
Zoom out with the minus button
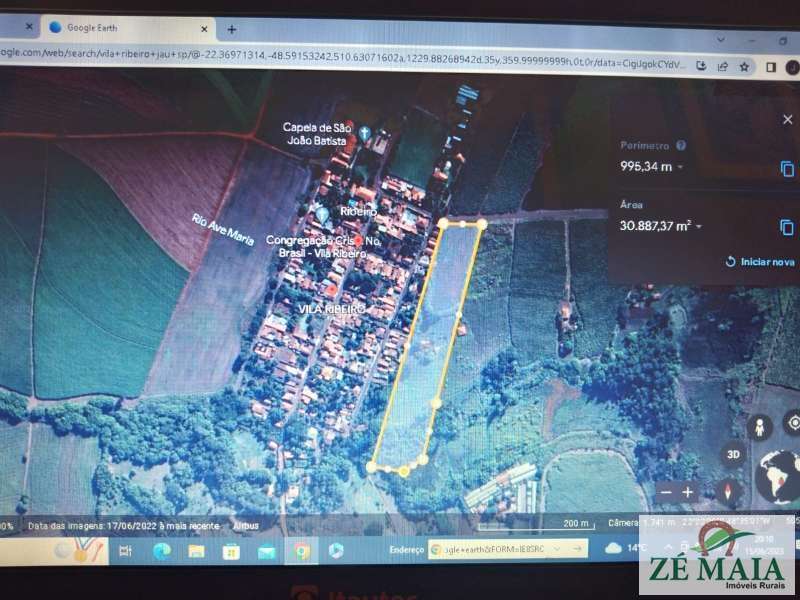666,492
